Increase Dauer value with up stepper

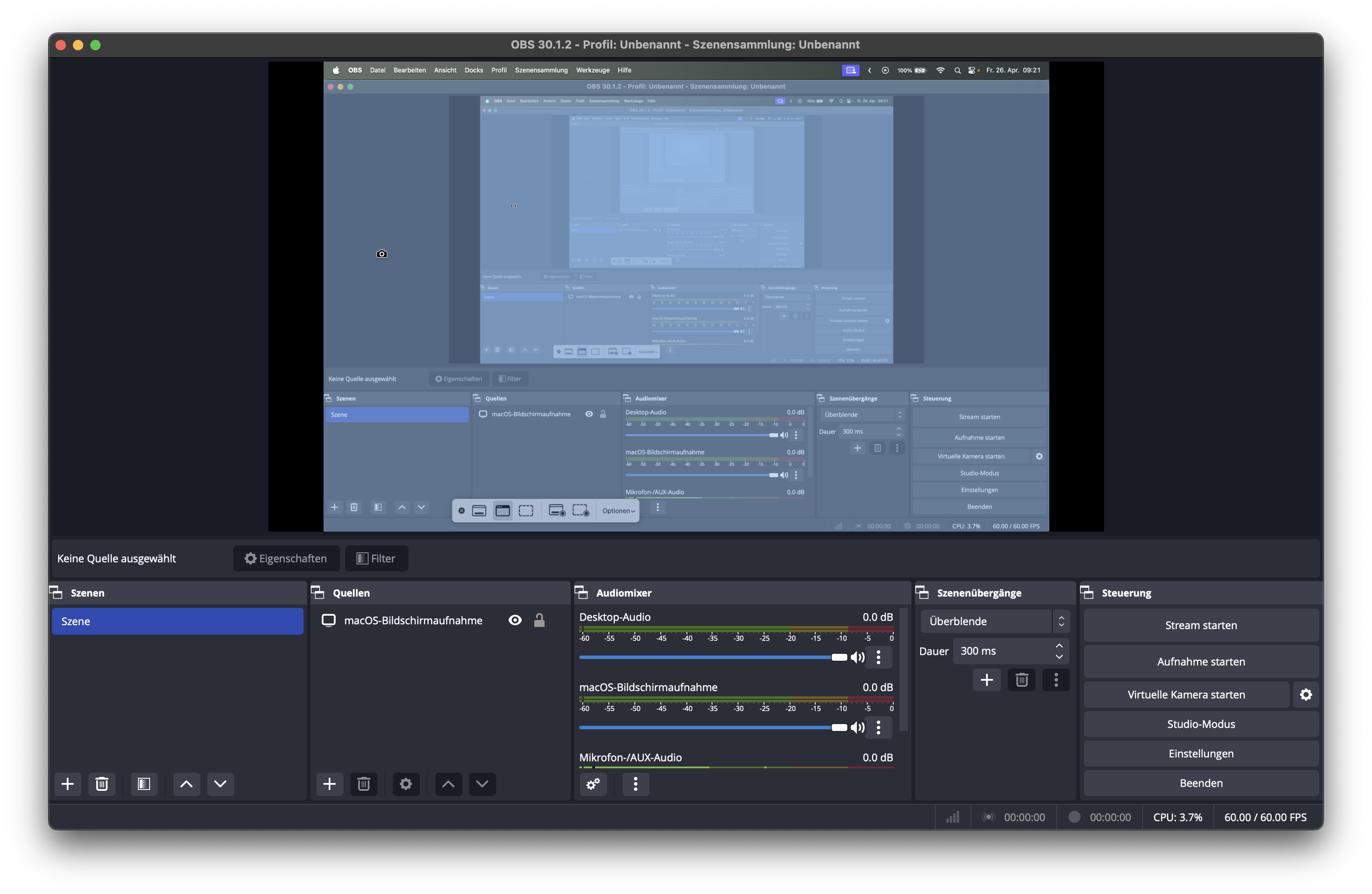tap(1059, 646)
